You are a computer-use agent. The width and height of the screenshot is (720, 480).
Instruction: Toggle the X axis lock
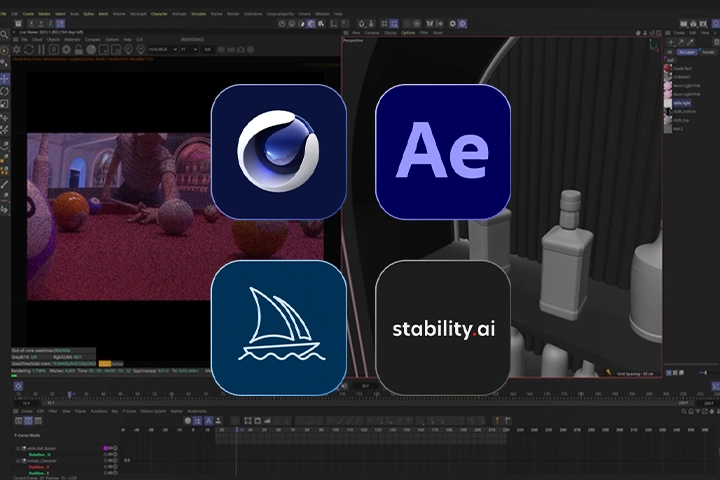click(31, 23)
